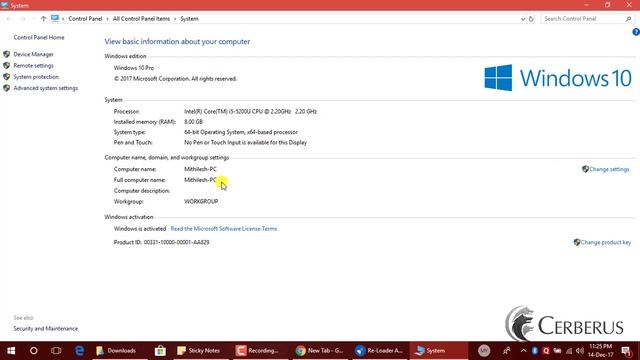Viewport: 640px width, 360px height.
Task: Click the Change settings link
Action: pyautogui.click(x=609, y=169)
